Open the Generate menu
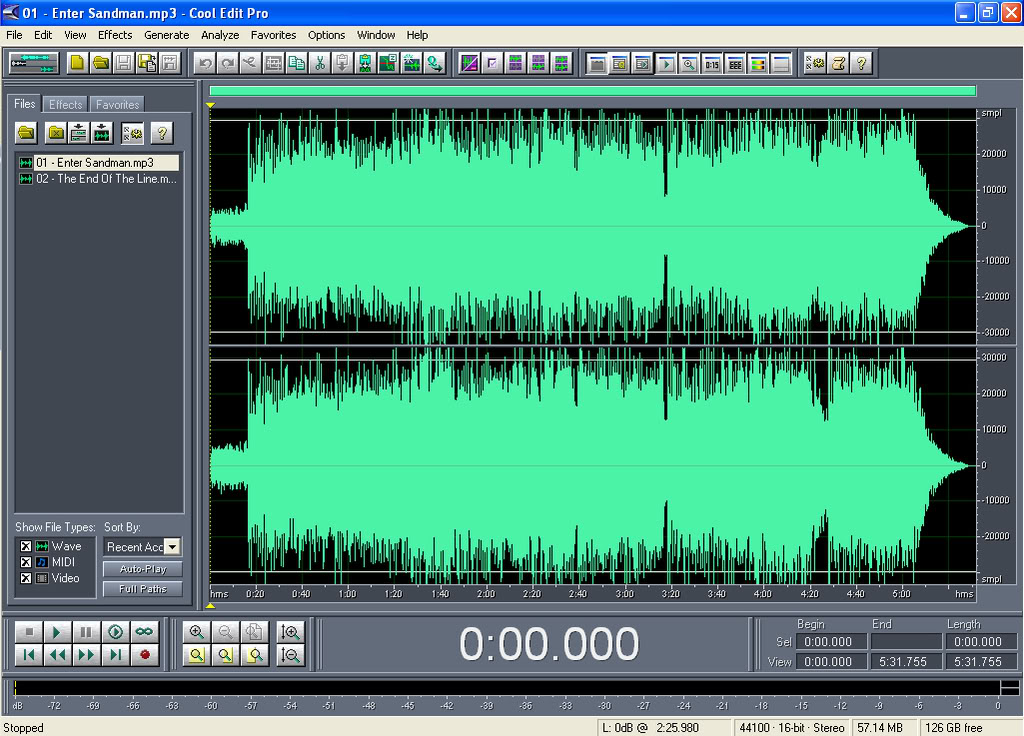The image size is (1024, 736). pyautogui.click(x=167, y=35)
